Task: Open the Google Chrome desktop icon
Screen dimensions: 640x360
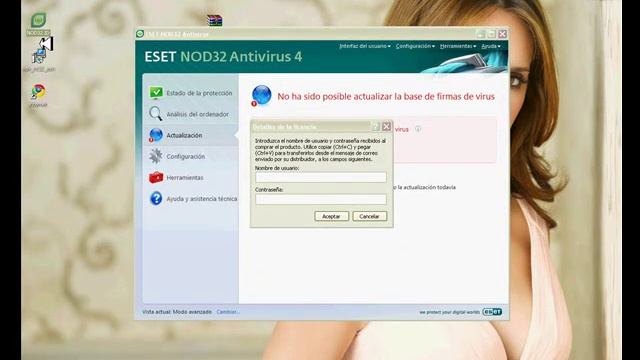Action: pos(38,91)
